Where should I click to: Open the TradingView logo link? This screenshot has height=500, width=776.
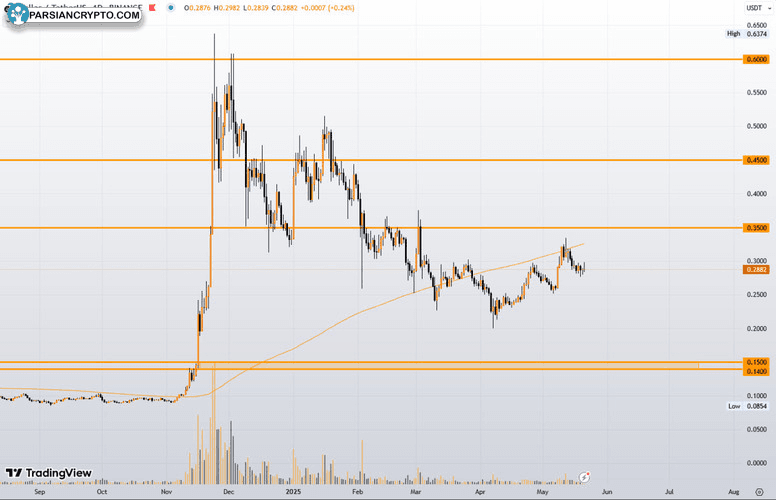point(48,473)
